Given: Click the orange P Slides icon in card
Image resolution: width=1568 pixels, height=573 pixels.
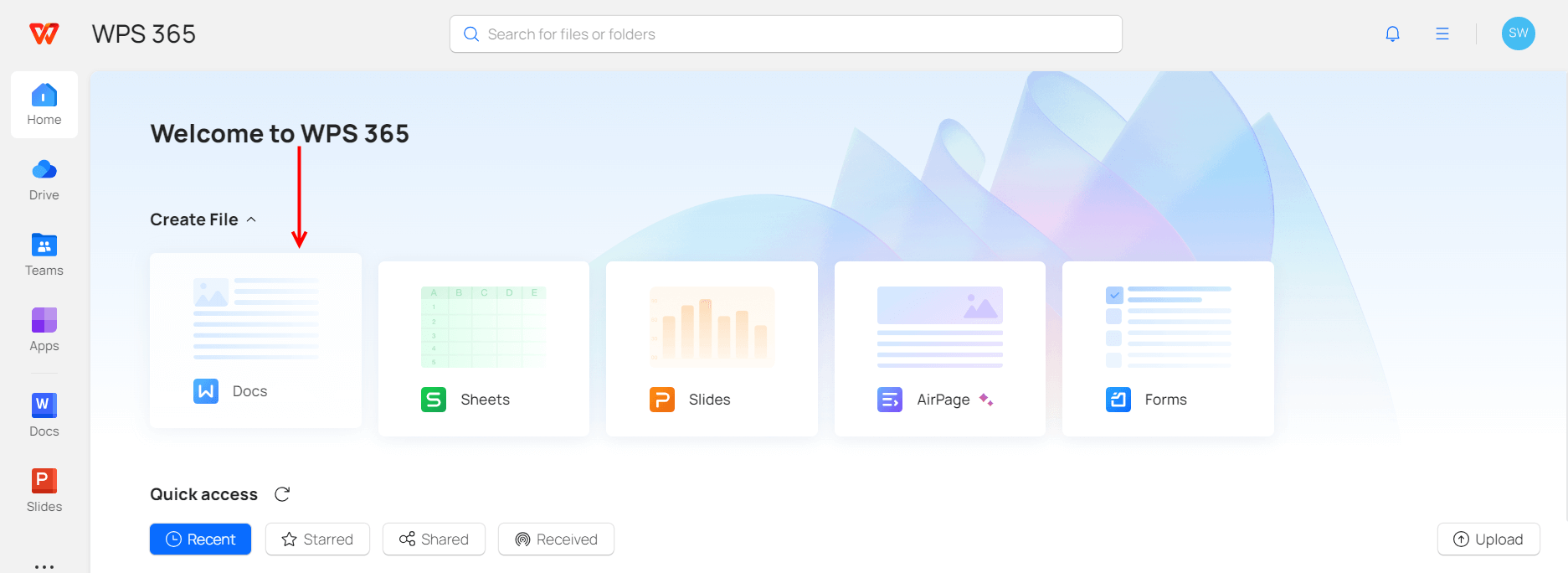Looking at the screenshot, I should (x=662, y=400).
